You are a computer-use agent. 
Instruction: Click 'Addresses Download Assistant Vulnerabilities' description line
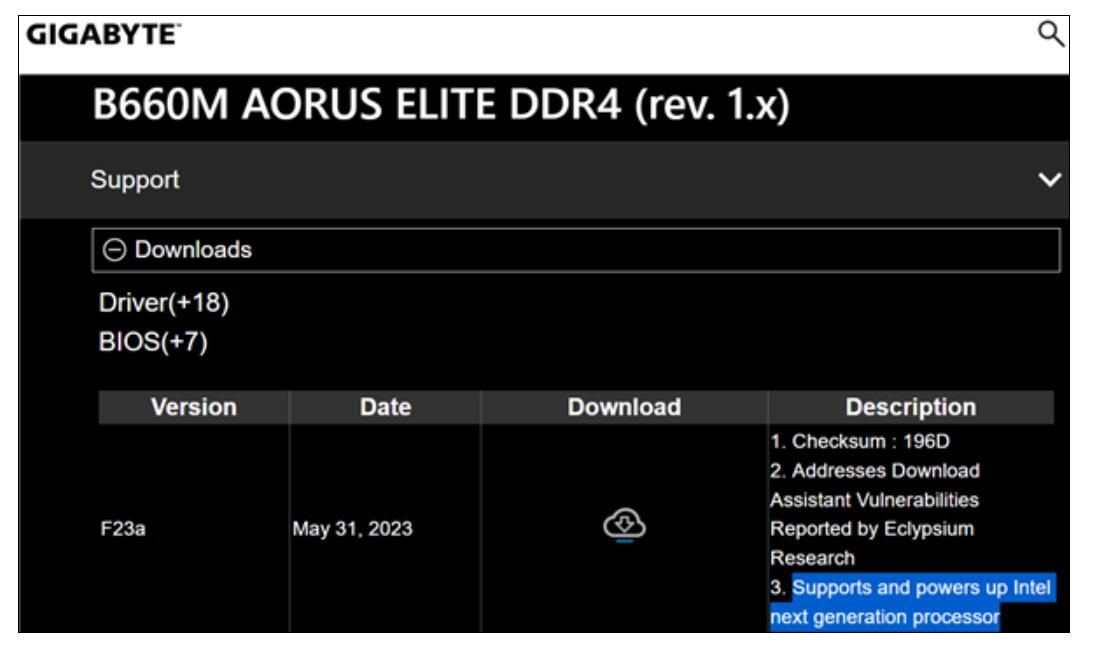click(x=875, y=485)
